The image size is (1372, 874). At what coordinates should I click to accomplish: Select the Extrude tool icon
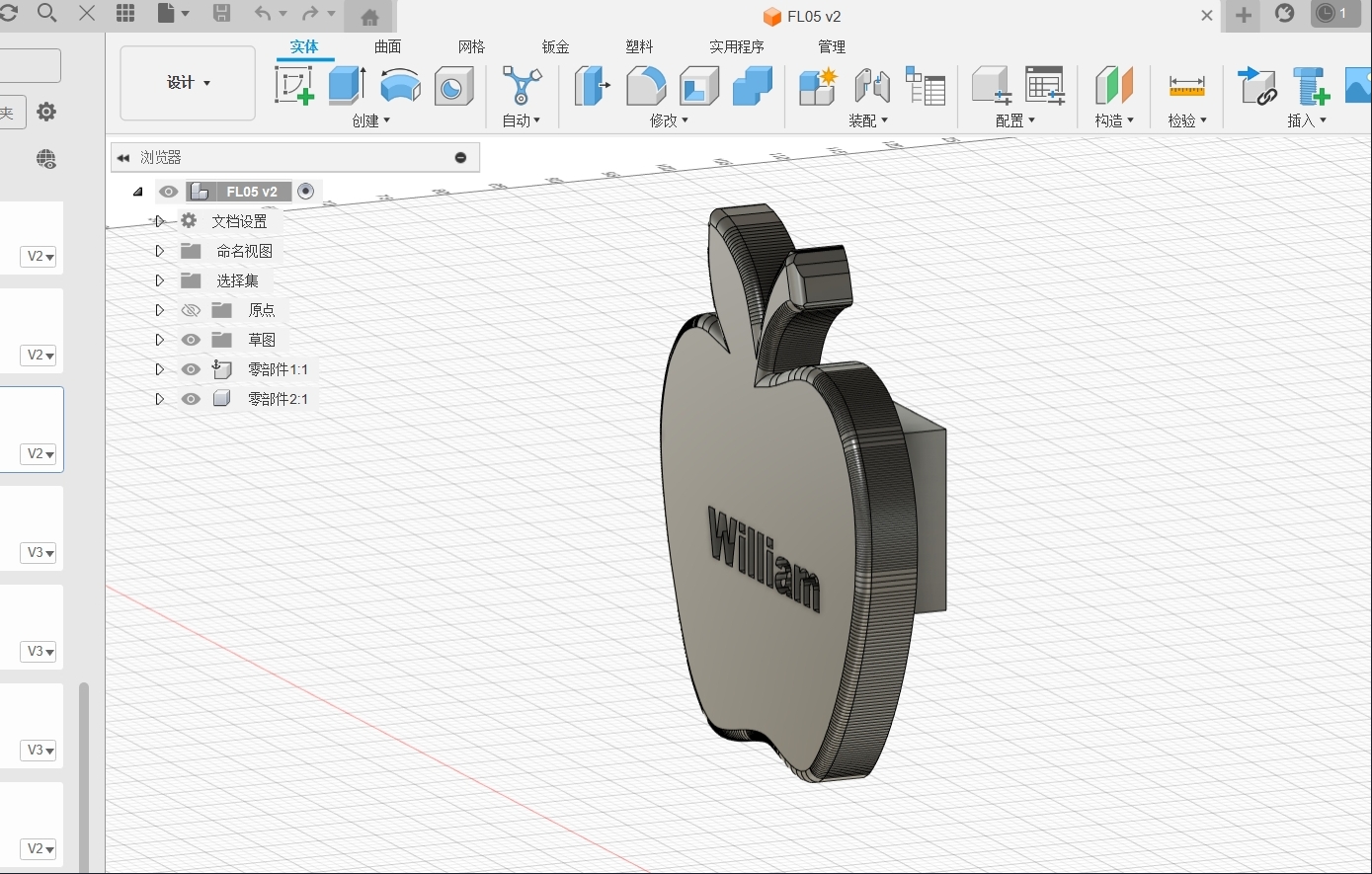click(x=347, y=86)
